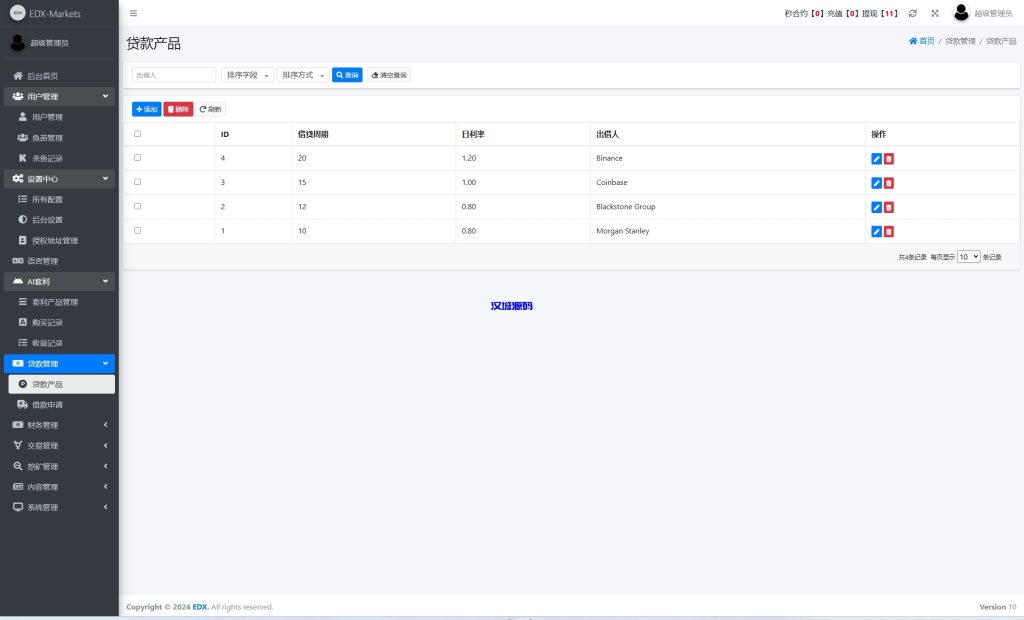Image resolution: width=1024 pixels, height=620 pixels.
Task: Change the records per page dropdown
Action: point(968,257)
